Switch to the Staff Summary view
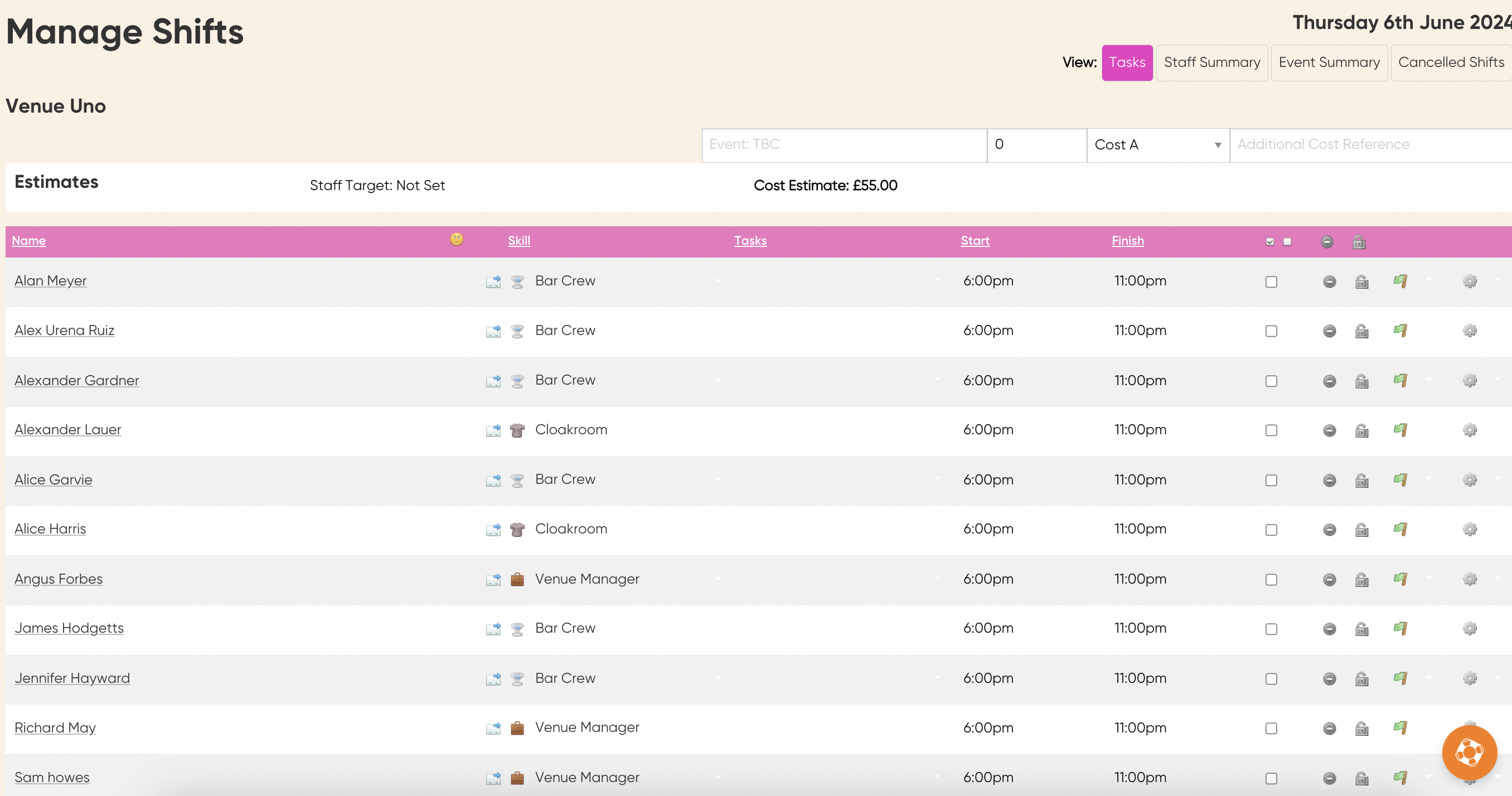The width and height of the screenshot is (1512, 796). pos(1211,62)
